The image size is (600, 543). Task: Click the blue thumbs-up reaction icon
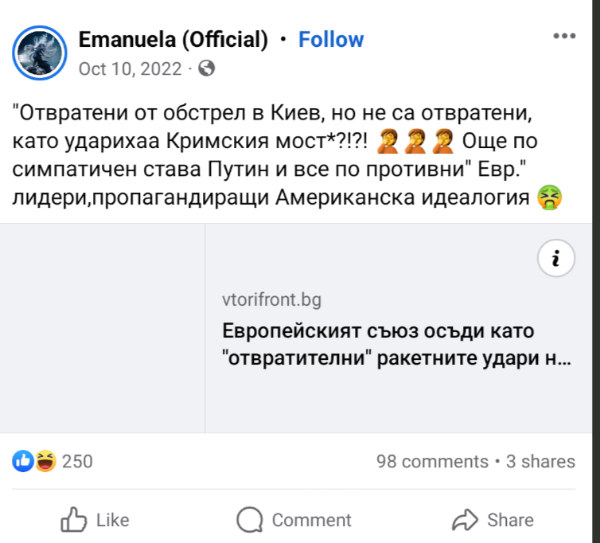pos(23,461)
